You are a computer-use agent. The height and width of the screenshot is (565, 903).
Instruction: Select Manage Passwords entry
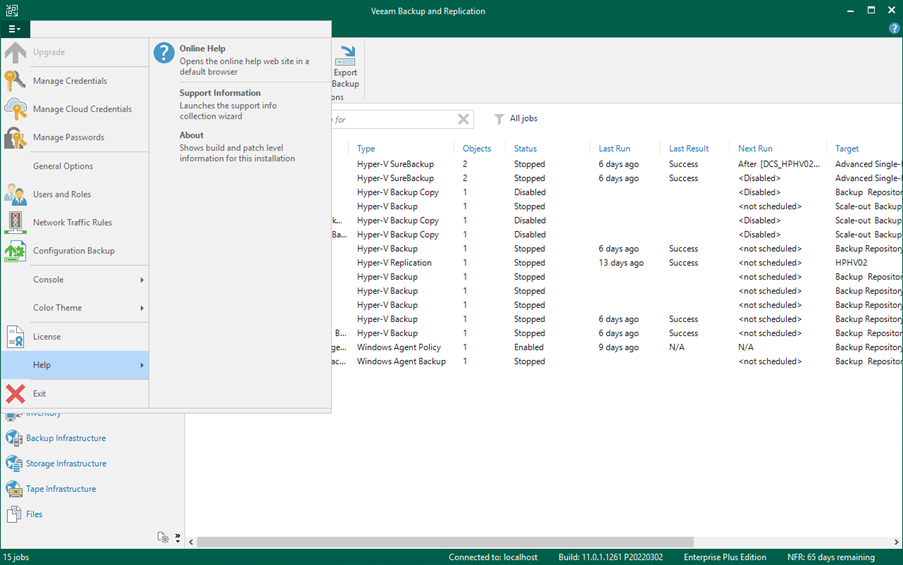coord(75,137)
